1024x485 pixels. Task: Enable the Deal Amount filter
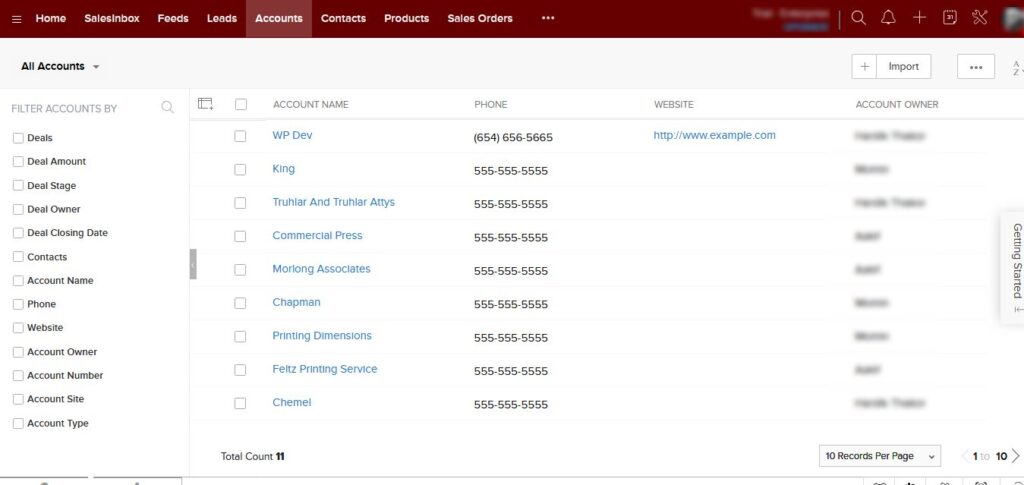coord(18,161)
